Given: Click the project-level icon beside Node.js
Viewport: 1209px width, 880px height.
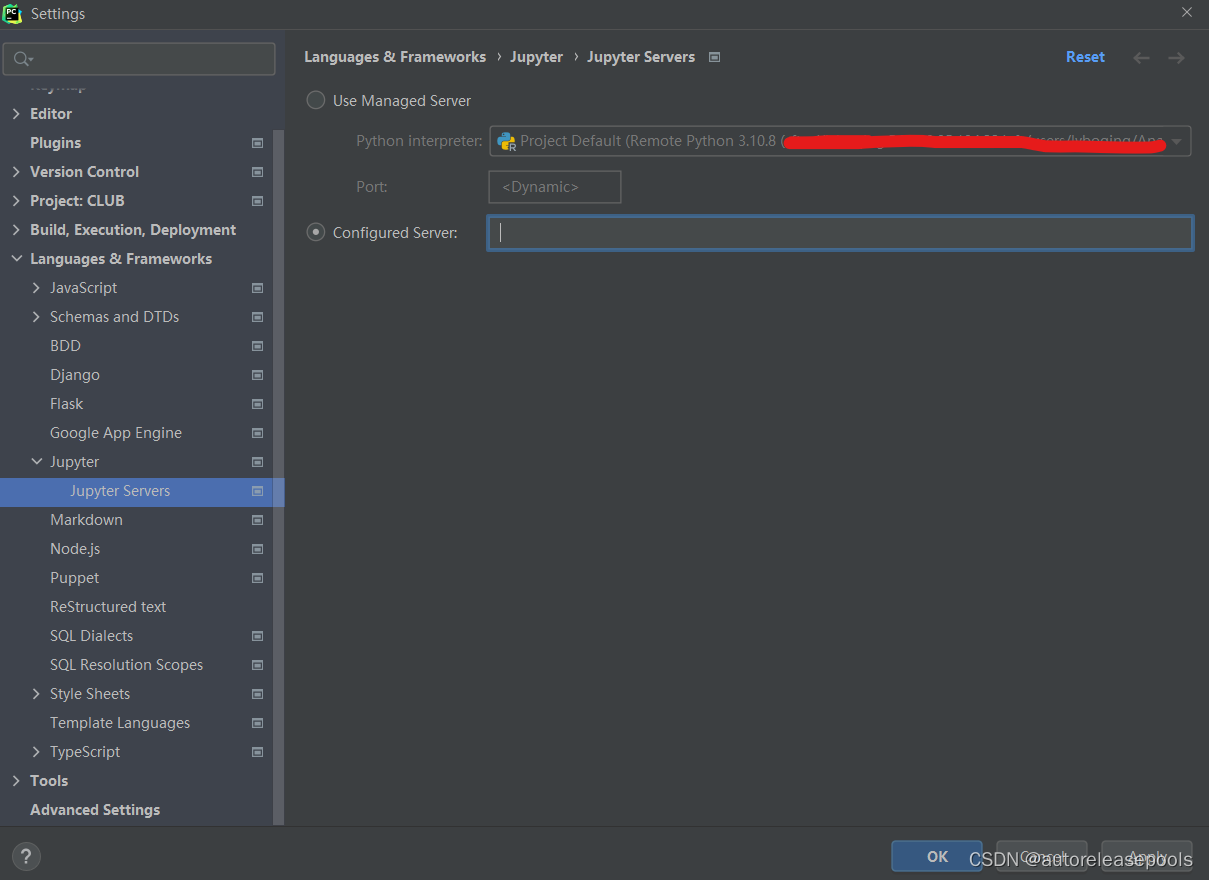Looking at the screenshot, I should 257,549.
